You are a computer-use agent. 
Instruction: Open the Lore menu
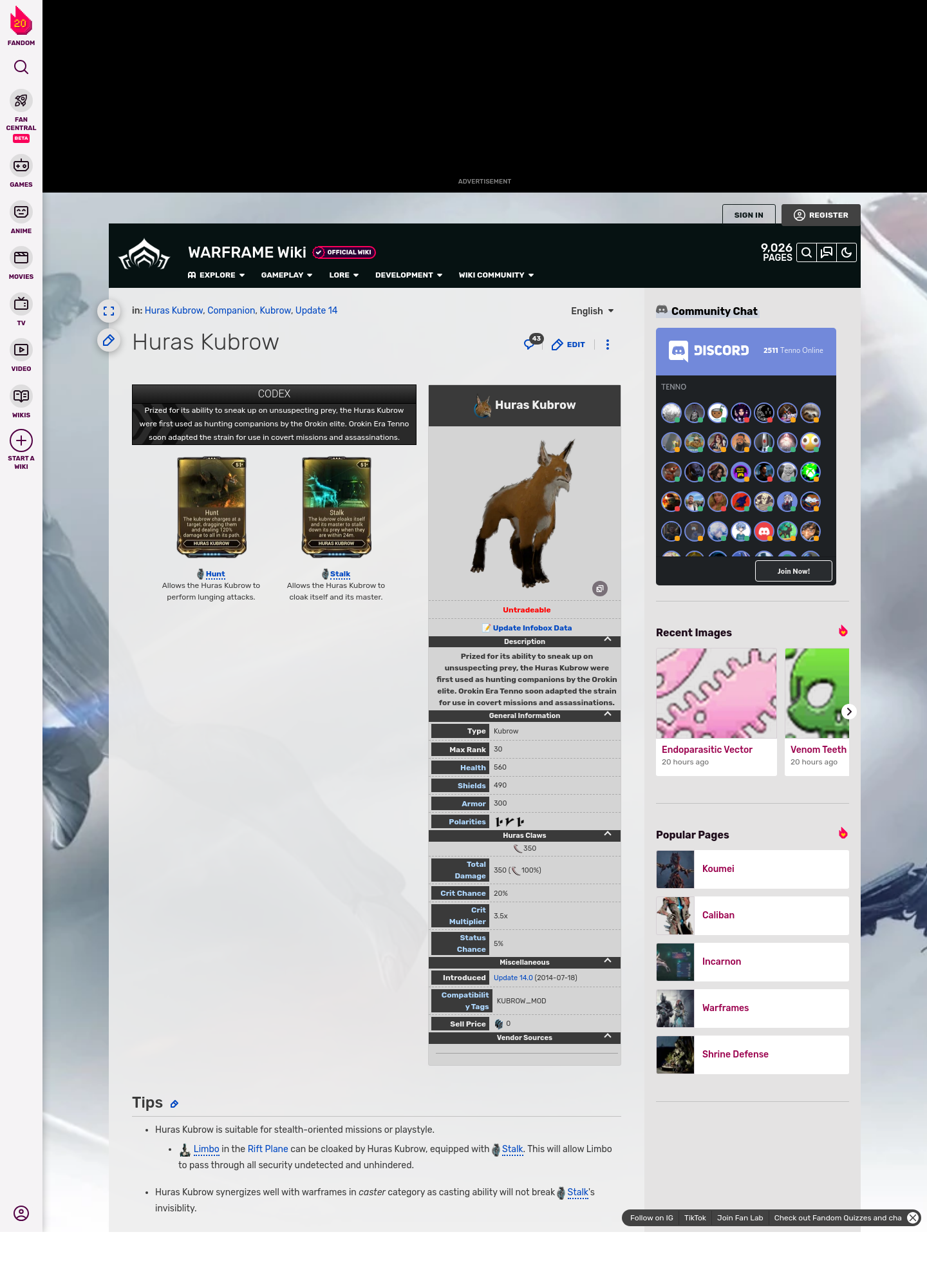click(344, 275)
